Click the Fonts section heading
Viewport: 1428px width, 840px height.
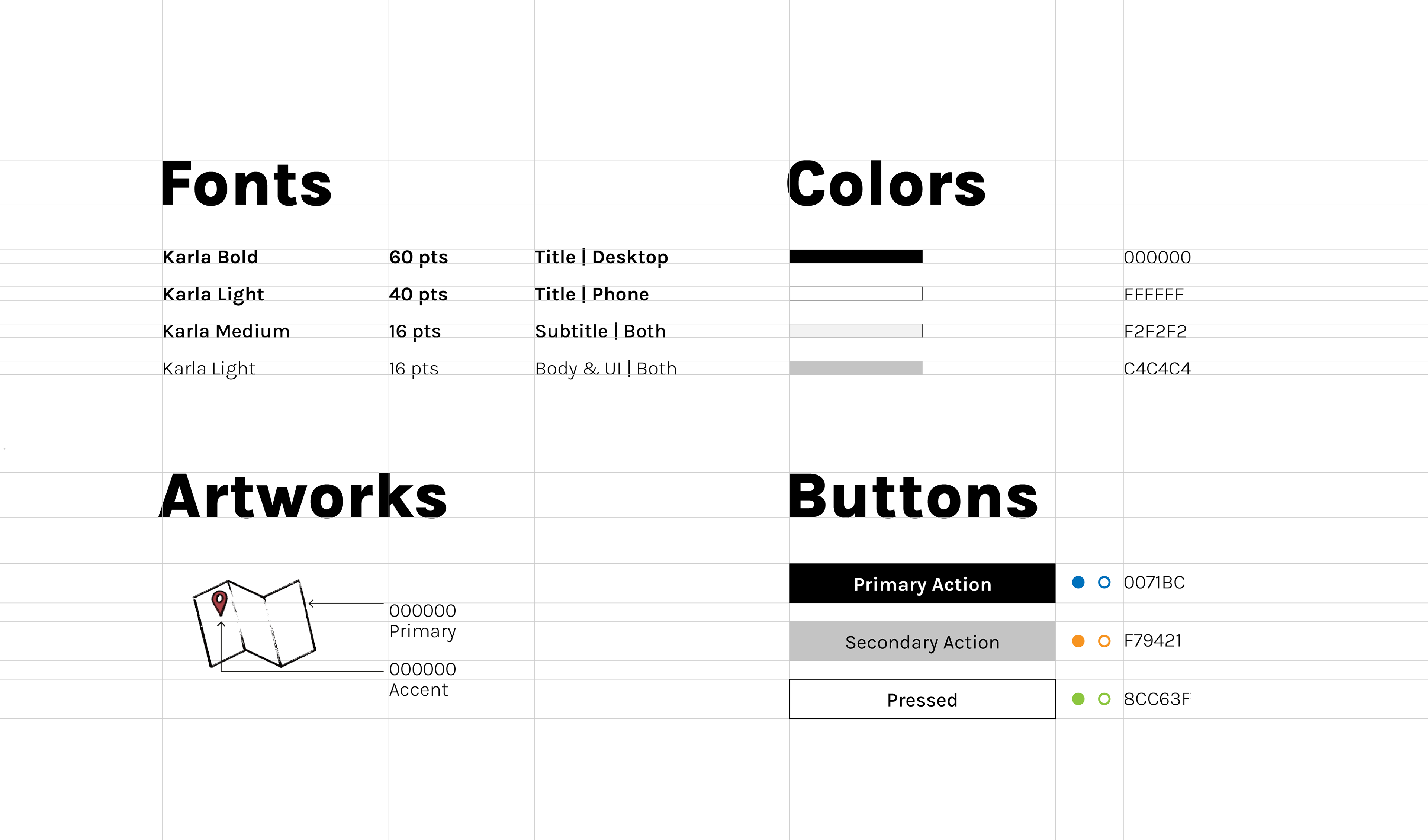[x=246, y=184]
